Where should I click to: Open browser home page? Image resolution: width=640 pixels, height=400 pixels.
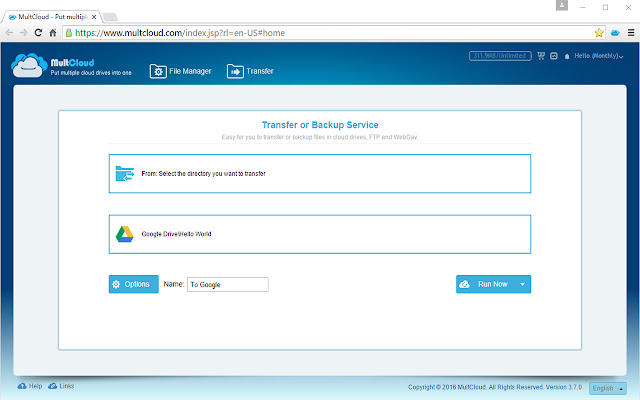(53, 33)
